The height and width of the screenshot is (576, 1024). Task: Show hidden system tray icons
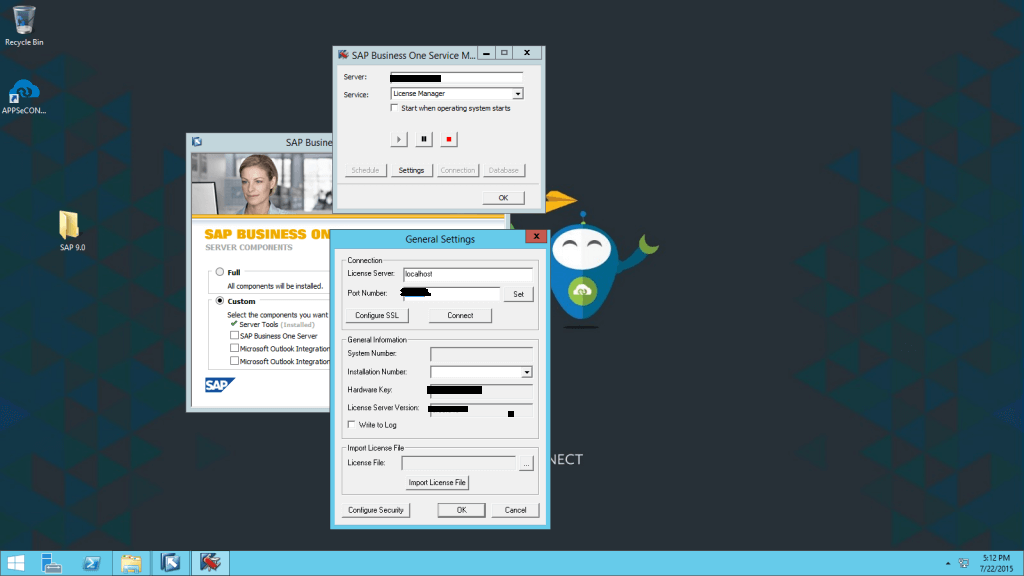pyautogui.click(x=948, y=563)
